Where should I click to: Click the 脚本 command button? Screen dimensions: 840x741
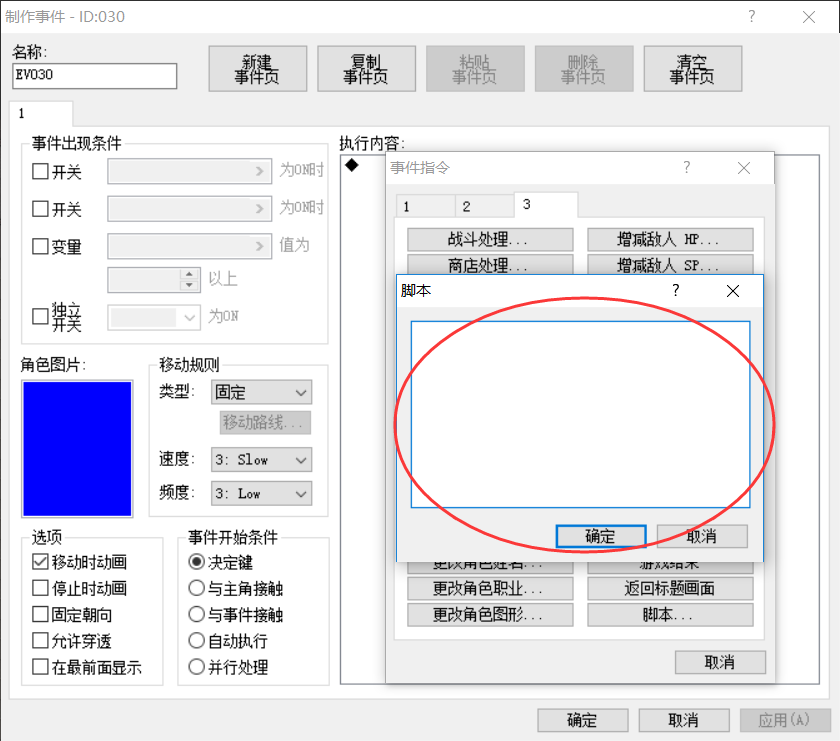[x=670, y=615]
